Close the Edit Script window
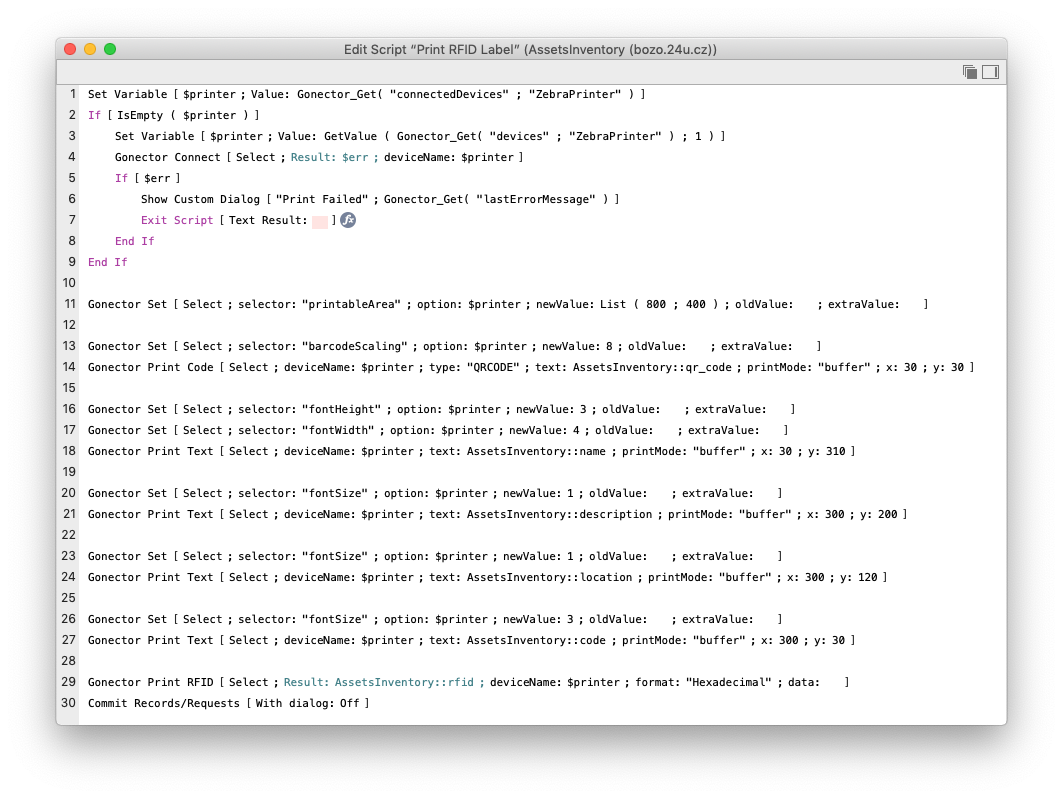Screen dimensions: 1063x799 (71, 49)
